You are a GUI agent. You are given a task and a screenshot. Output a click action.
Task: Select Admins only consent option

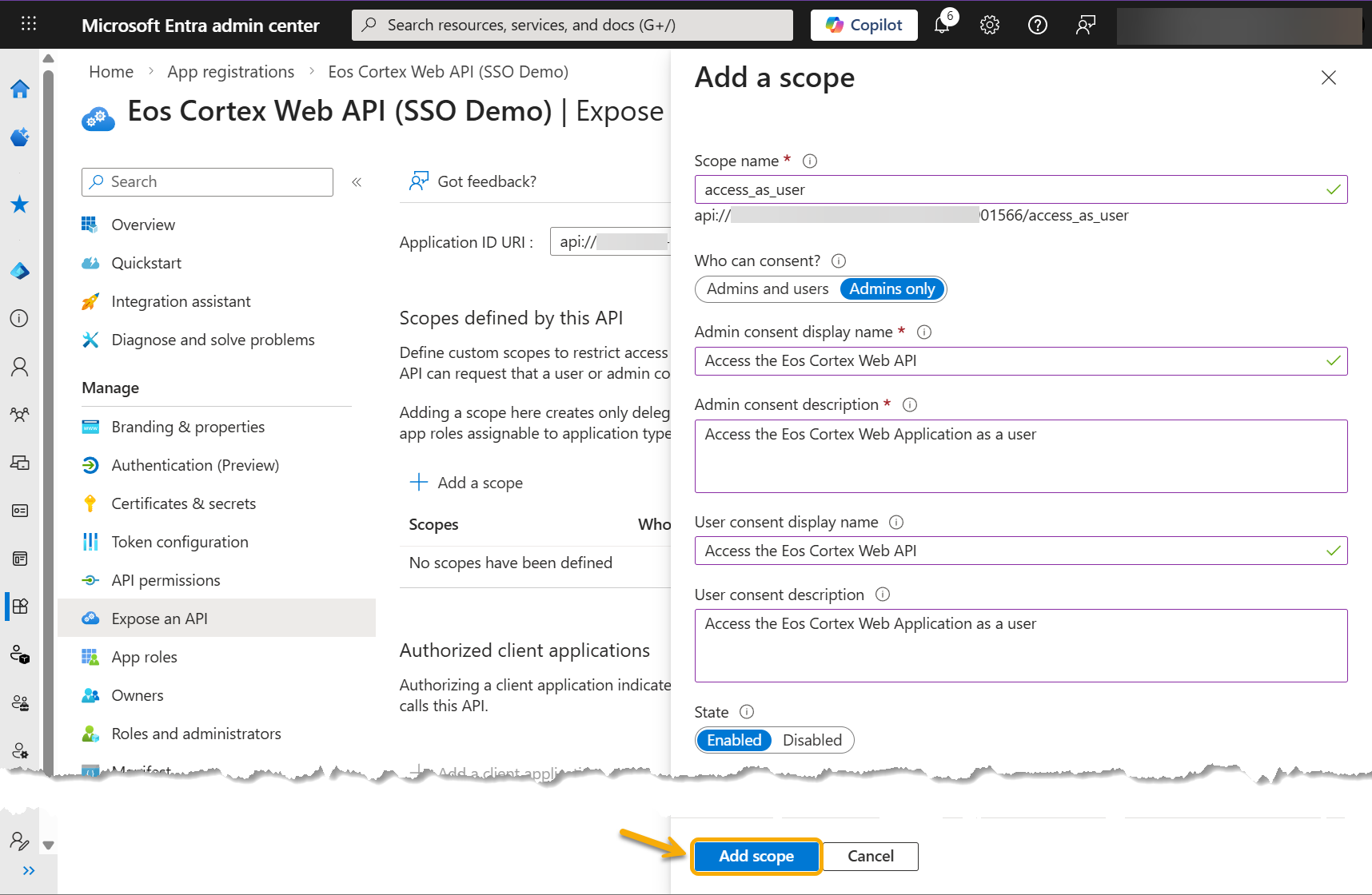pyautogui.click(x=892, y=289)
